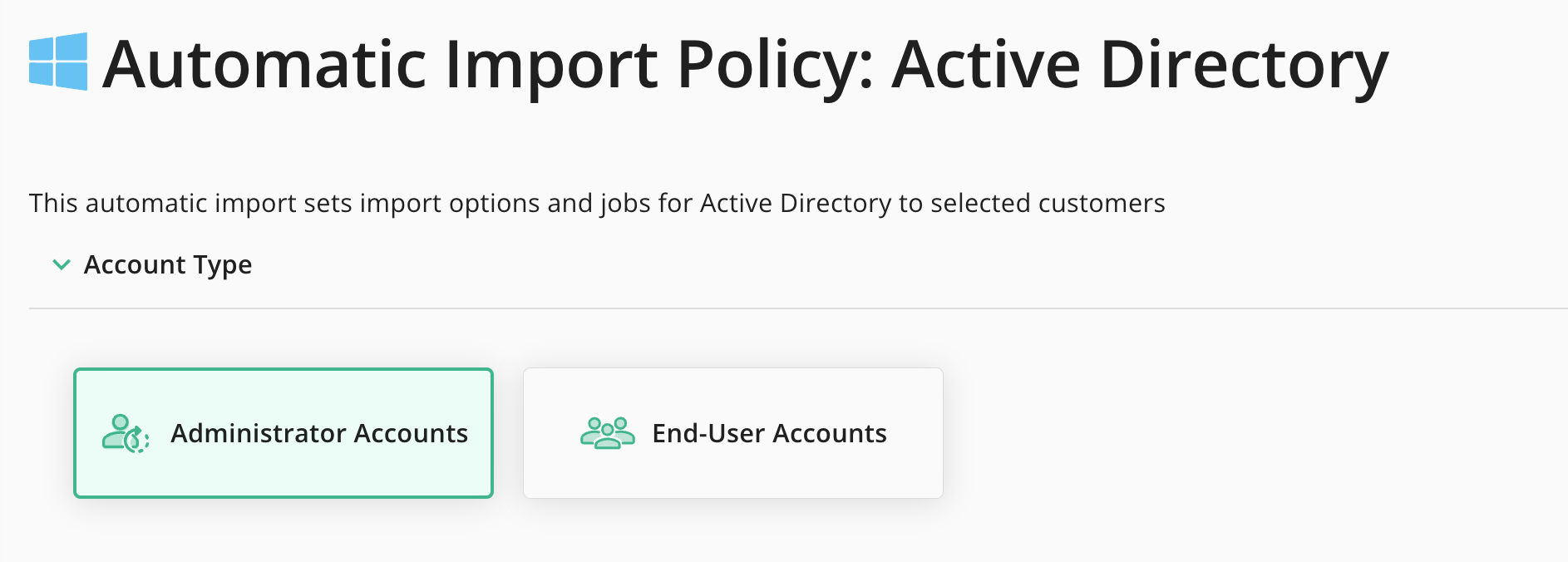The height and width of the screenshot is (562, 1568).
Task: Click the Automatic Import Policy page heading
Action: (745, 65)
